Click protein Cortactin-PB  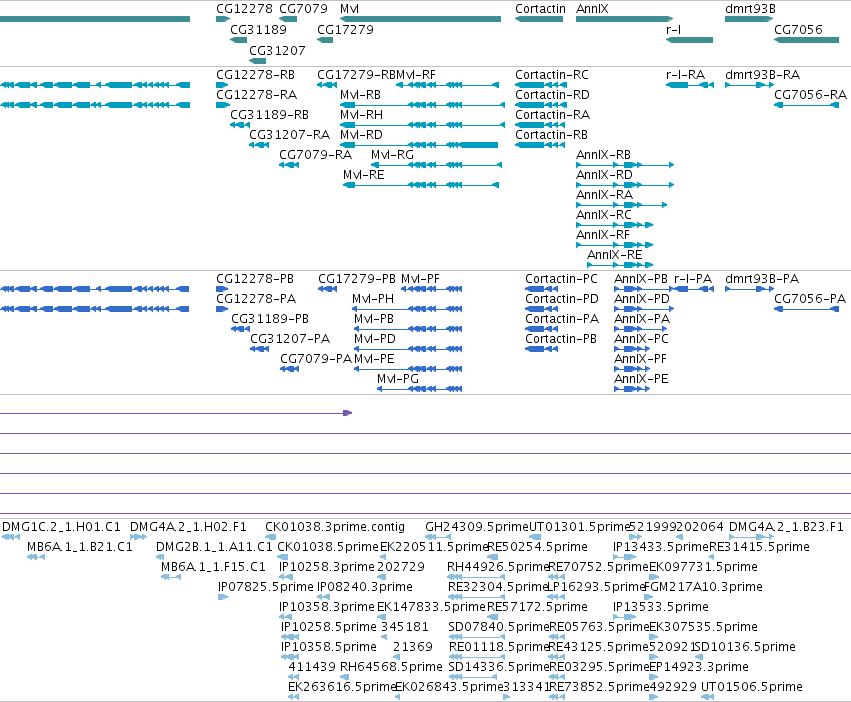(541, 349)
